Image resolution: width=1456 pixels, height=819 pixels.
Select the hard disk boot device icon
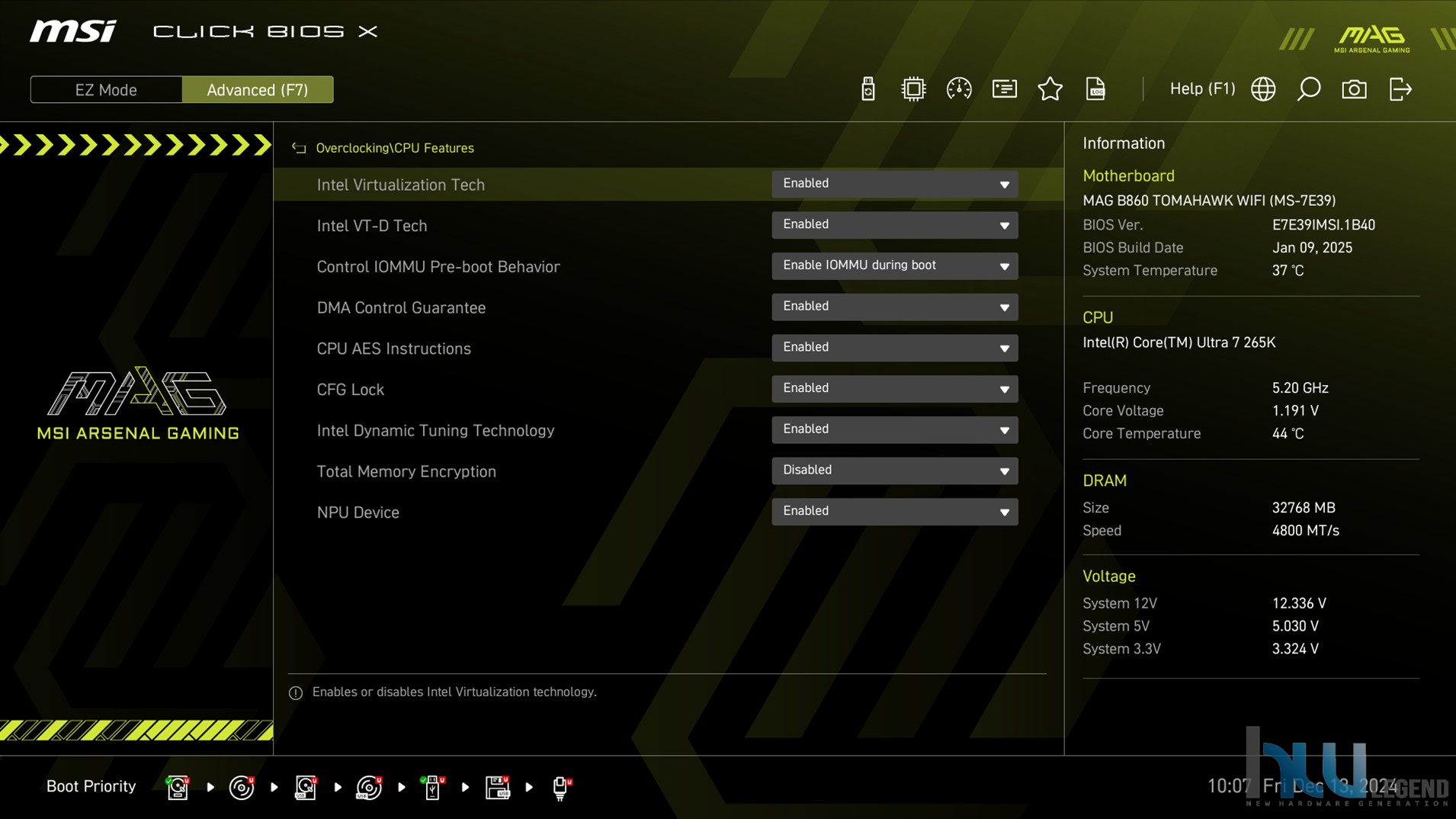click(178, 787)
